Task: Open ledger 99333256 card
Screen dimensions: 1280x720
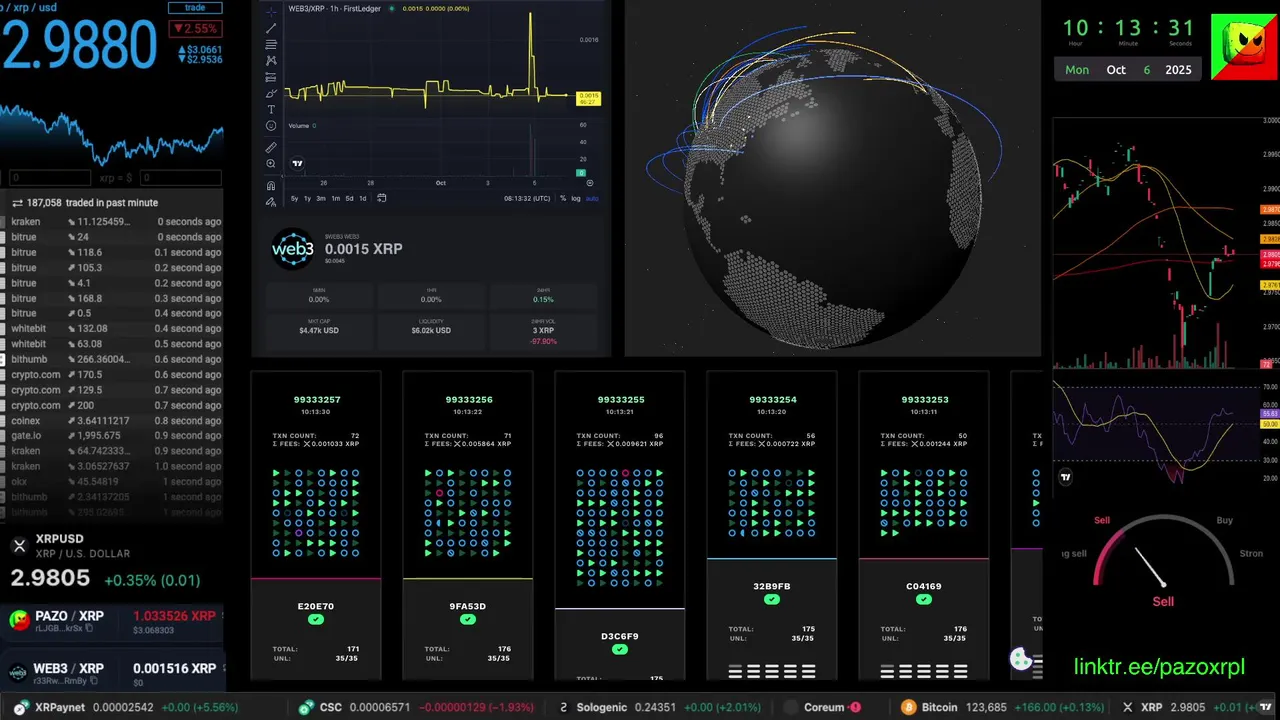Action: pos(468,525)
